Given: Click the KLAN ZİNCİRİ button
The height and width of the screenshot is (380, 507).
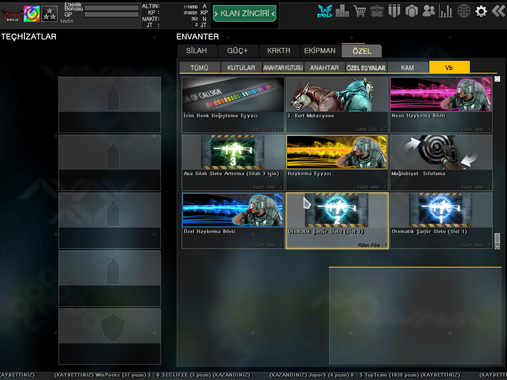Looking at the screenshot, I should click(x=245, y=13).
